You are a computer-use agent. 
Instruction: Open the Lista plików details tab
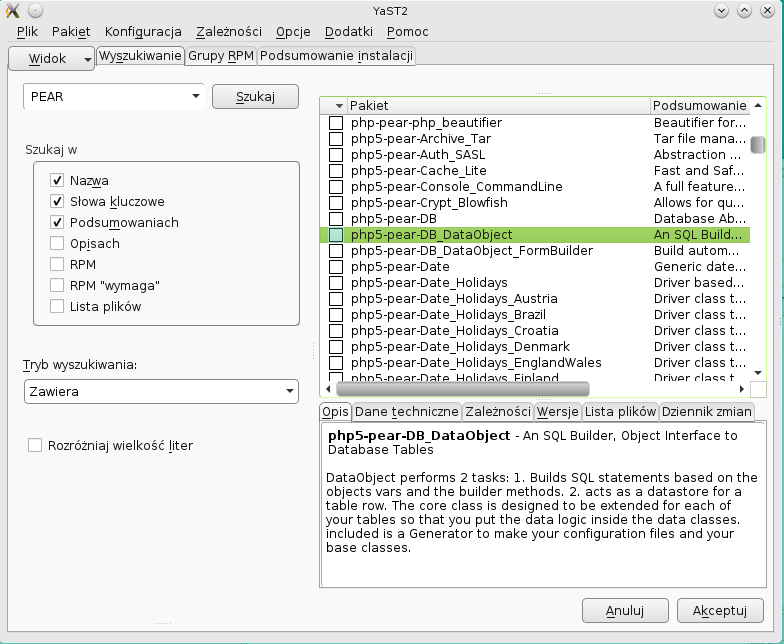[620, 411]
